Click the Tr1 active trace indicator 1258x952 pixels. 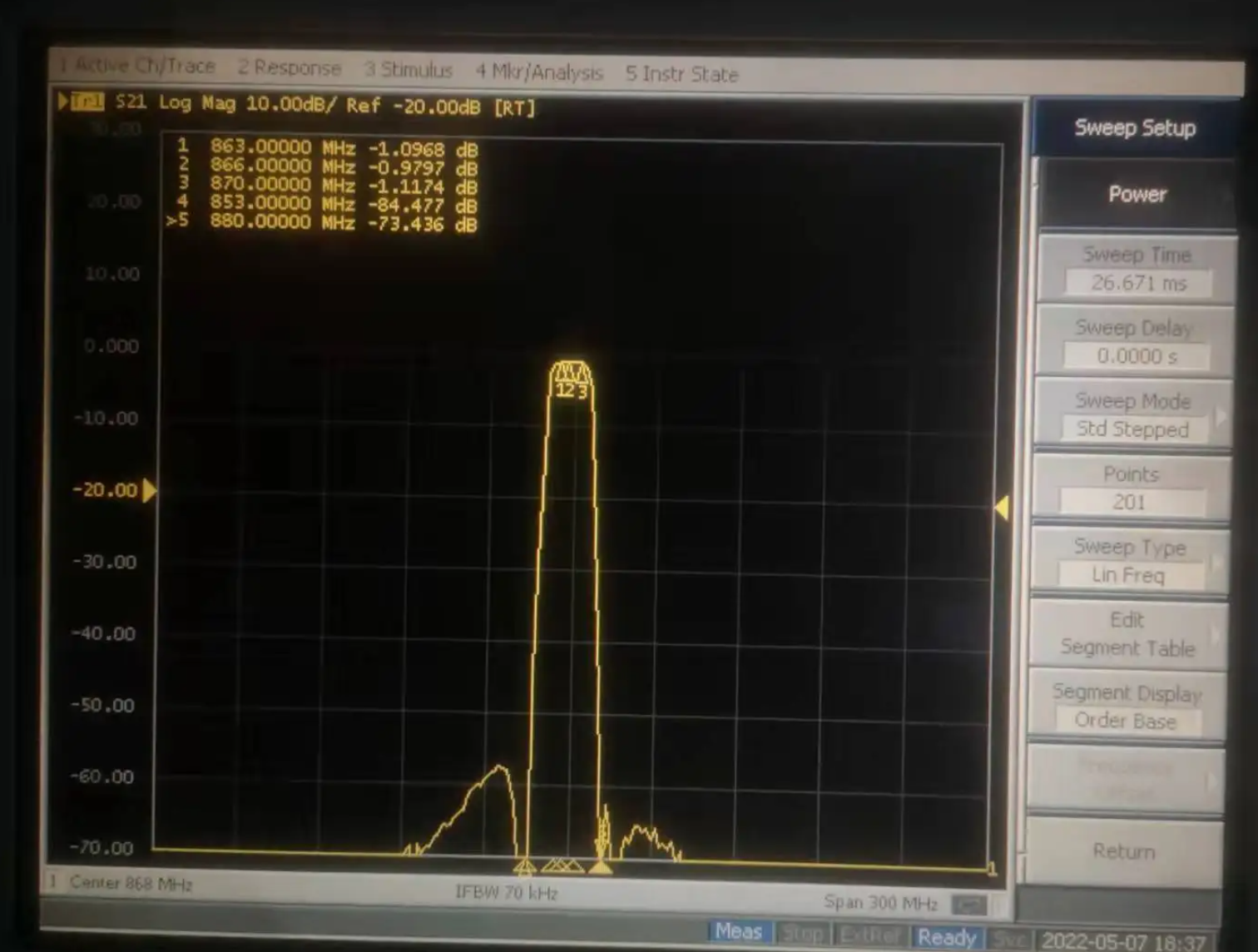tap(87, 102)
